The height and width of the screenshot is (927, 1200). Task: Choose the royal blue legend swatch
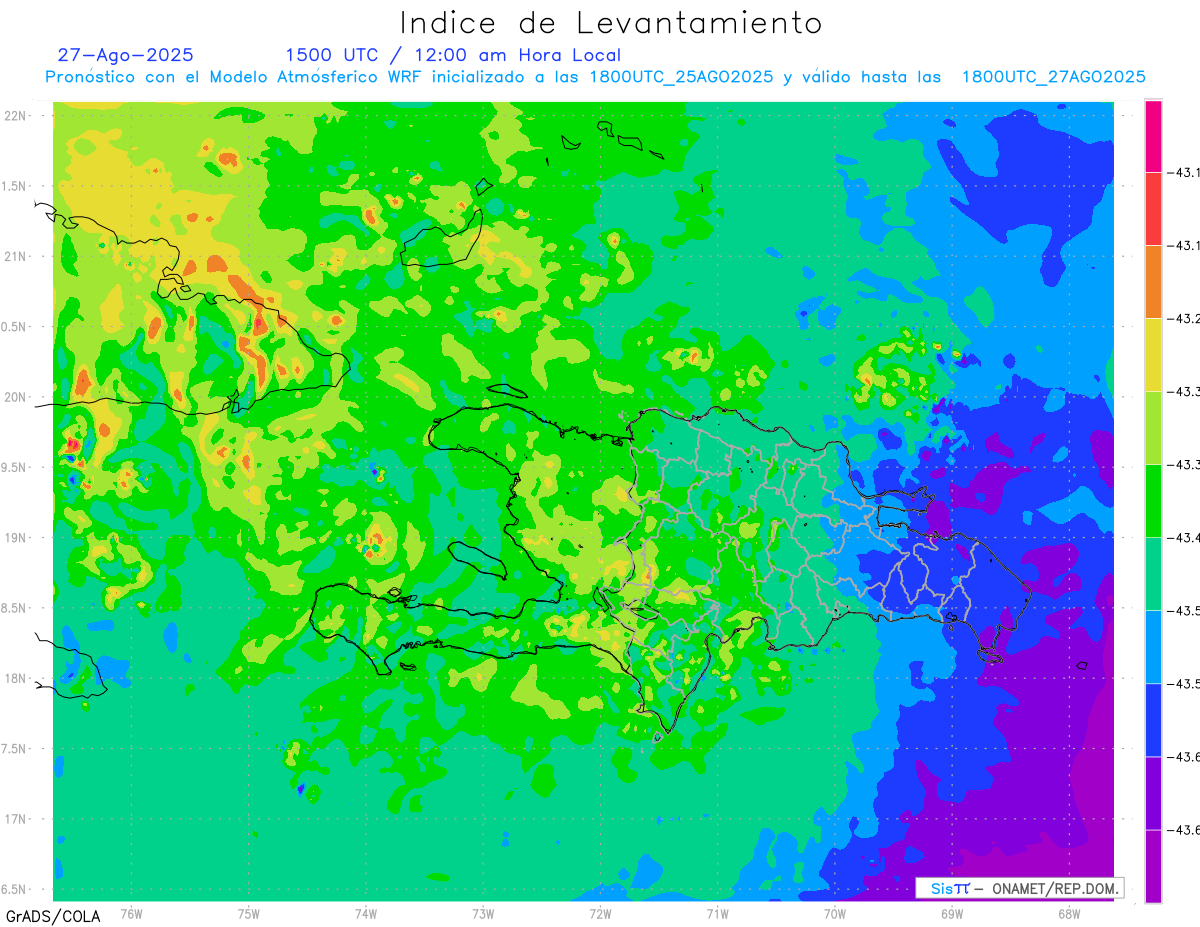(1153, 720)
